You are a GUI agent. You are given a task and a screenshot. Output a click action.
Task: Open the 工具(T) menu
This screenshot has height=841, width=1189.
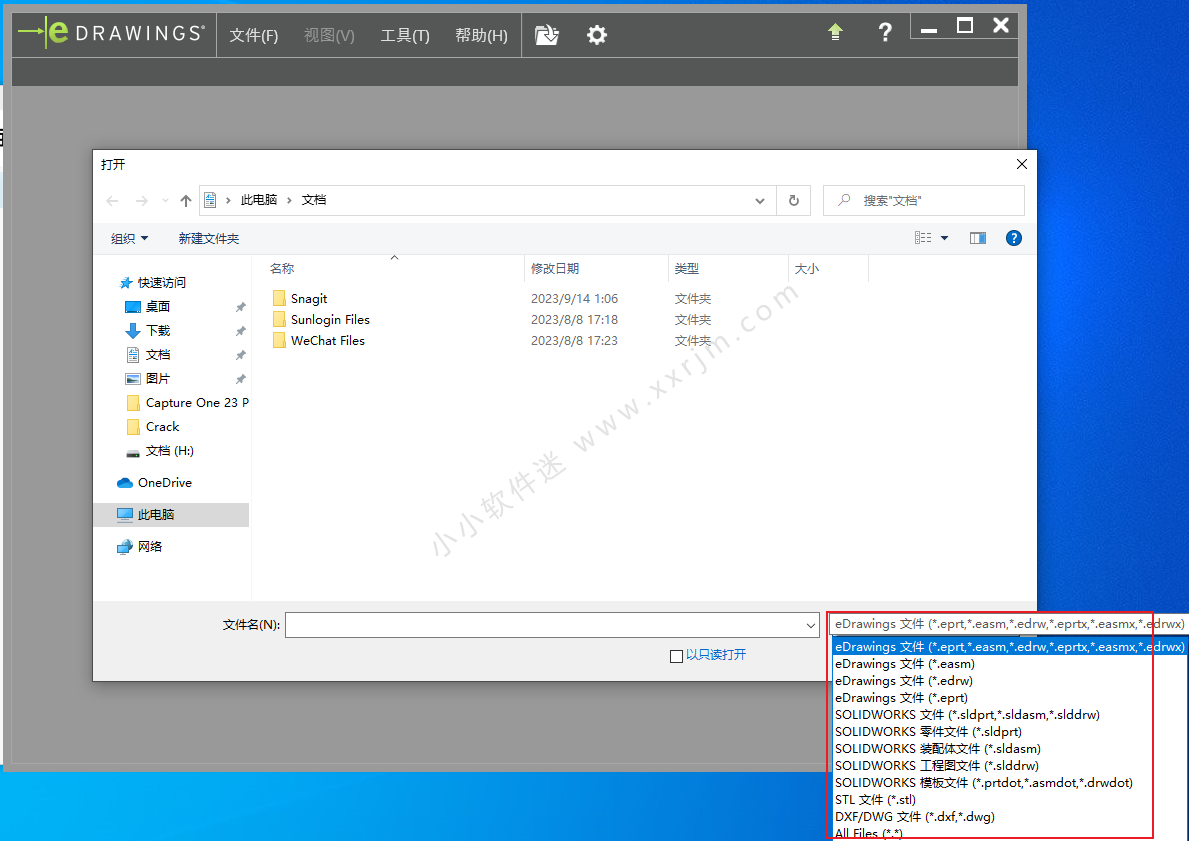pos(405,35)
